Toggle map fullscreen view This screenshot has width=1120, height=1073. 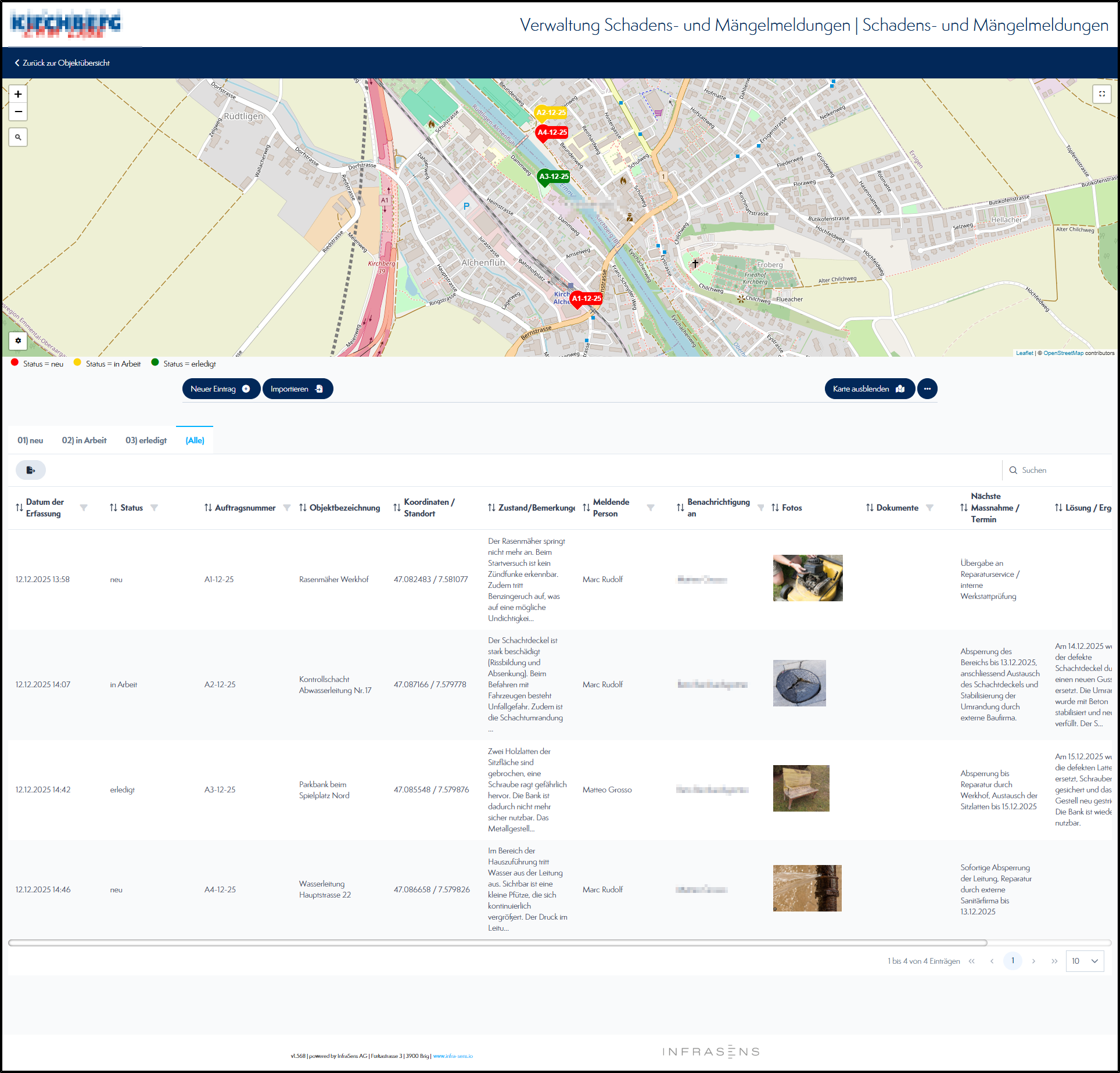(x=1101, y=94)
